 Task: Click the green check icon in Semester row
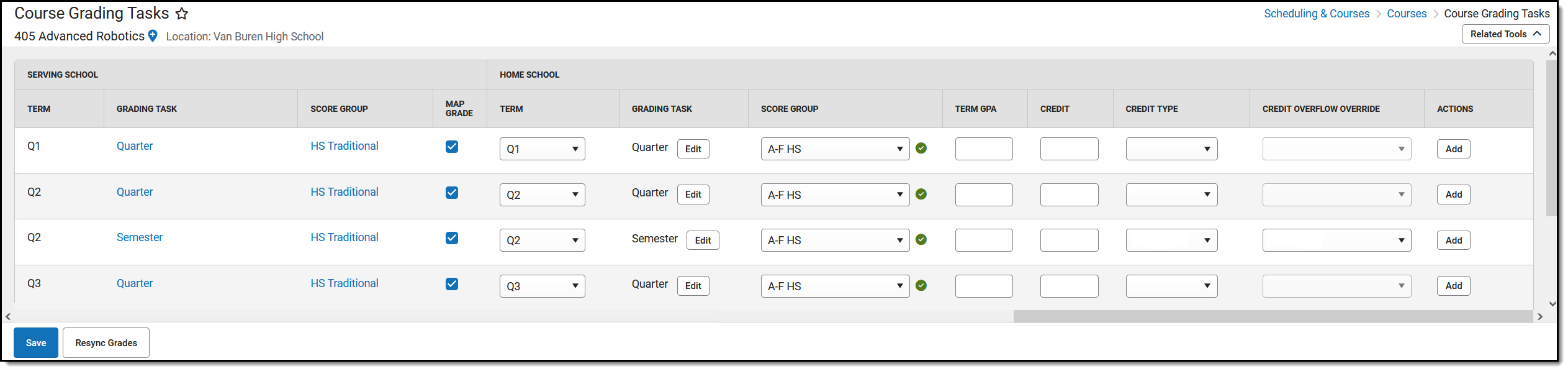point(921,239)
